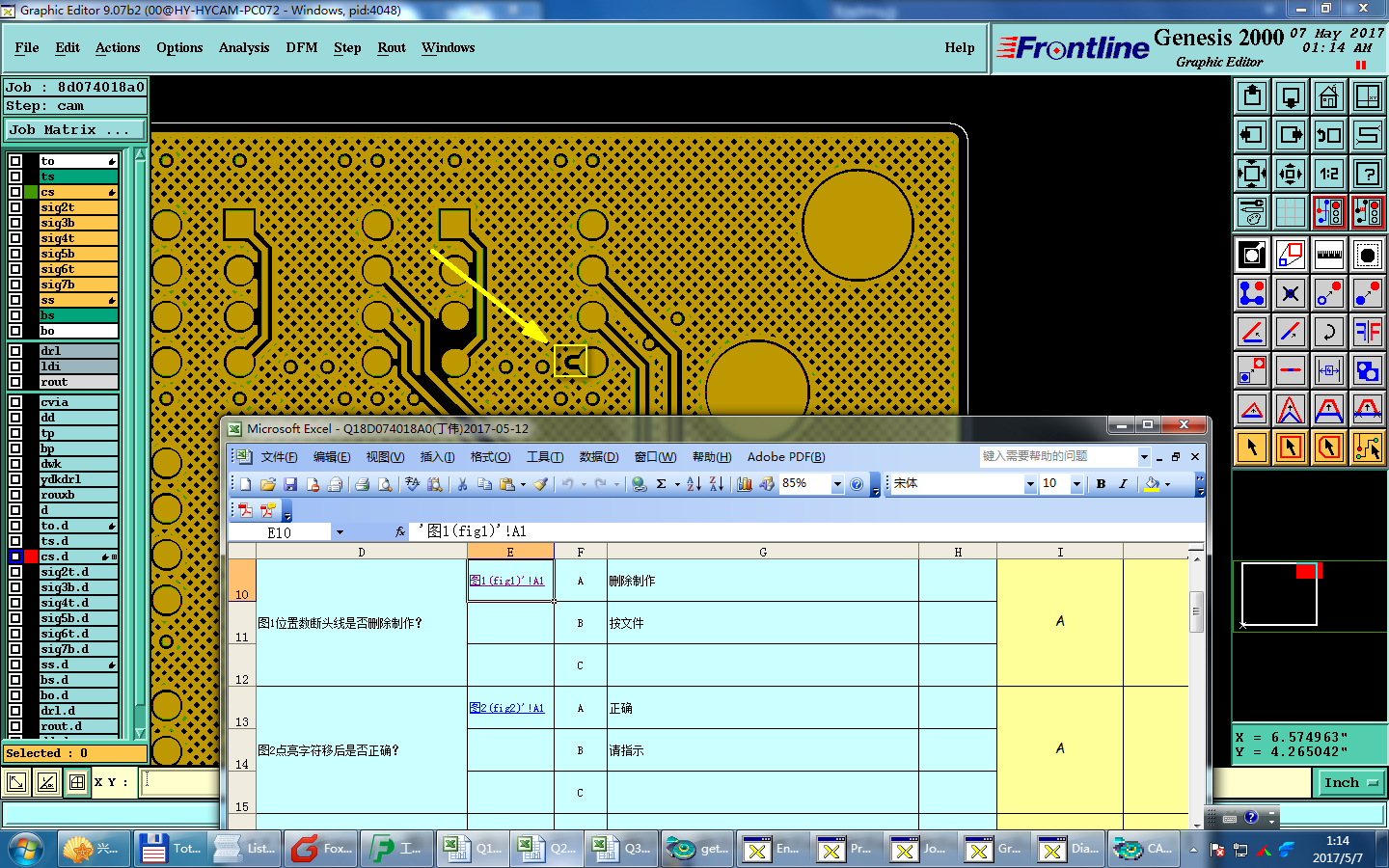Click the Home view icon
This screenshot has width=1389, height=868.
(x=1329, y=96)
